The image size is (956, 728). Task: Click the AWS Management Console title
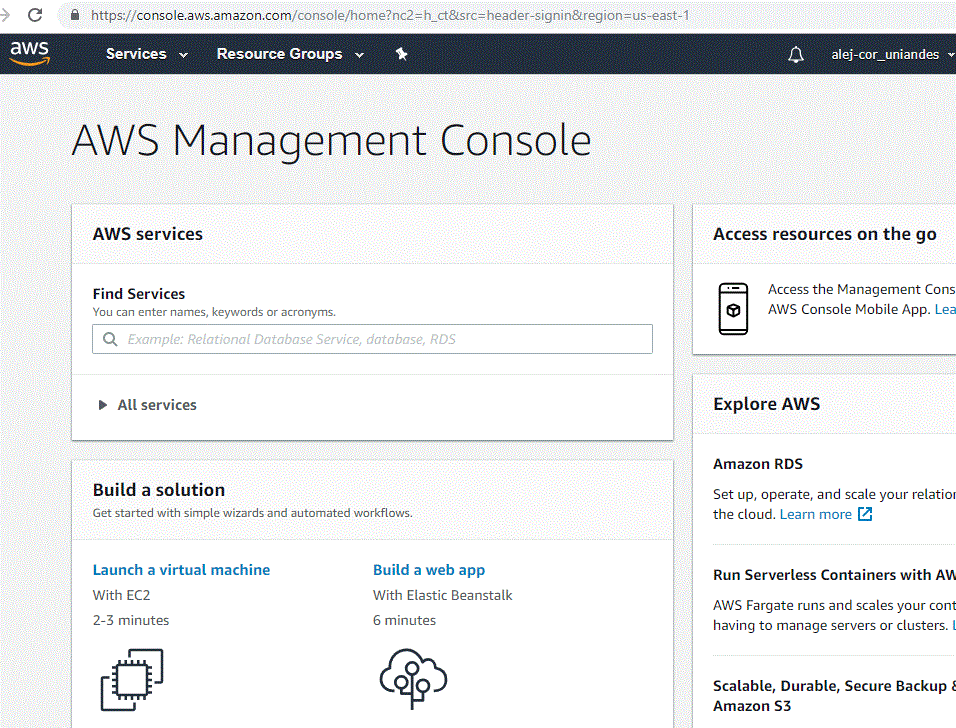pyautogui.click(x=331, y=141)
